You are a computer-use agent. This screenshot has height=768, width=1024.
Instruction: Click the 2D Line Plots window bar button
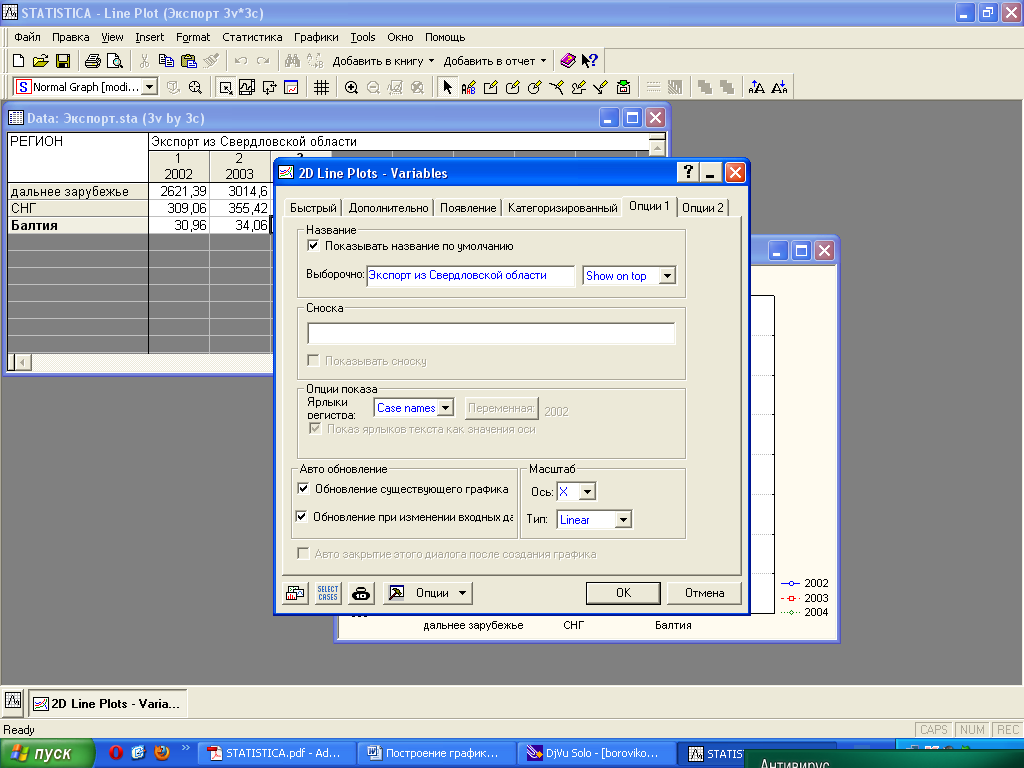108,703
